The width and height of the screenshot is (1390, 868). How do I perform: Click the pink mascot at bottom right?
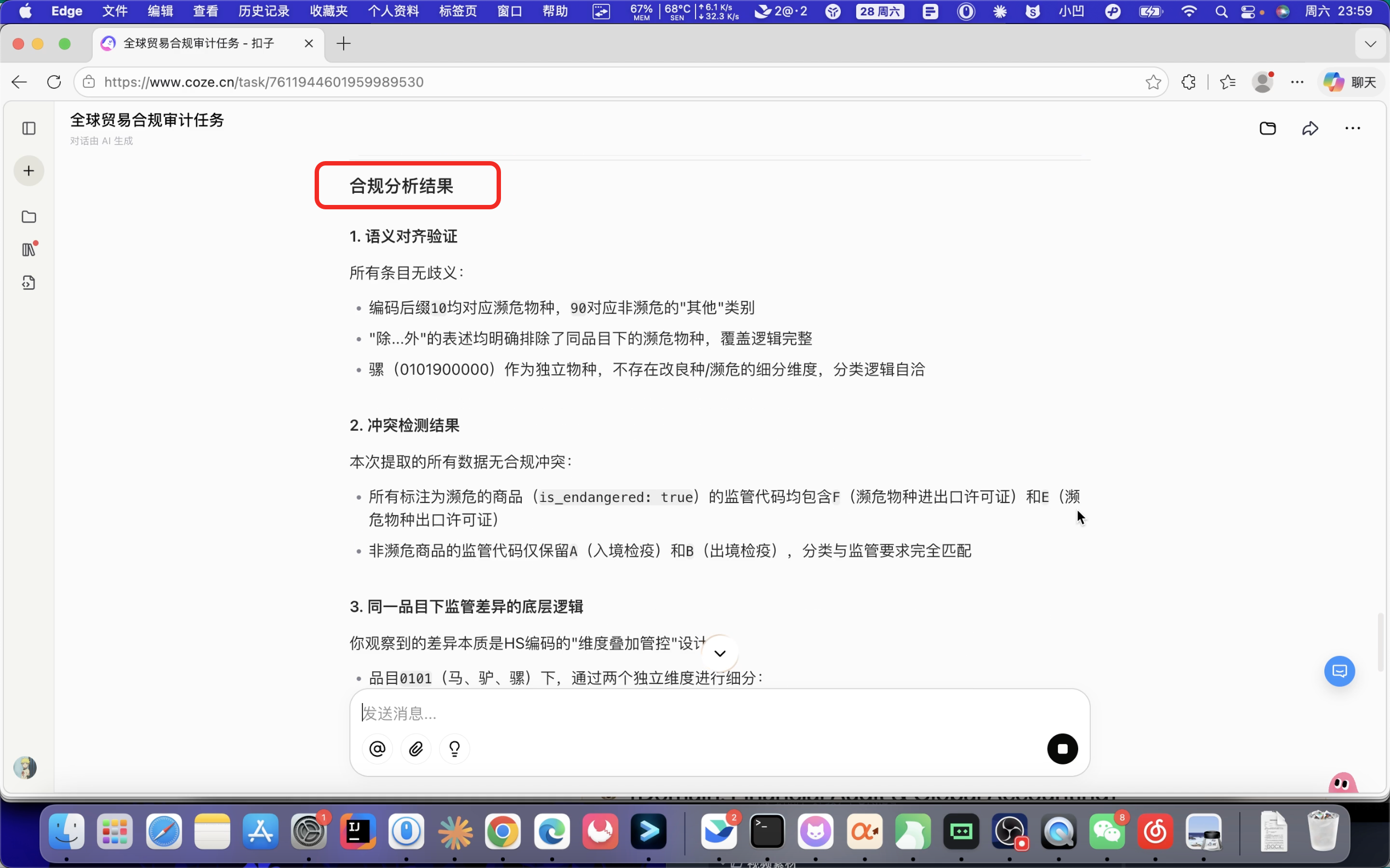[1343, 783]
